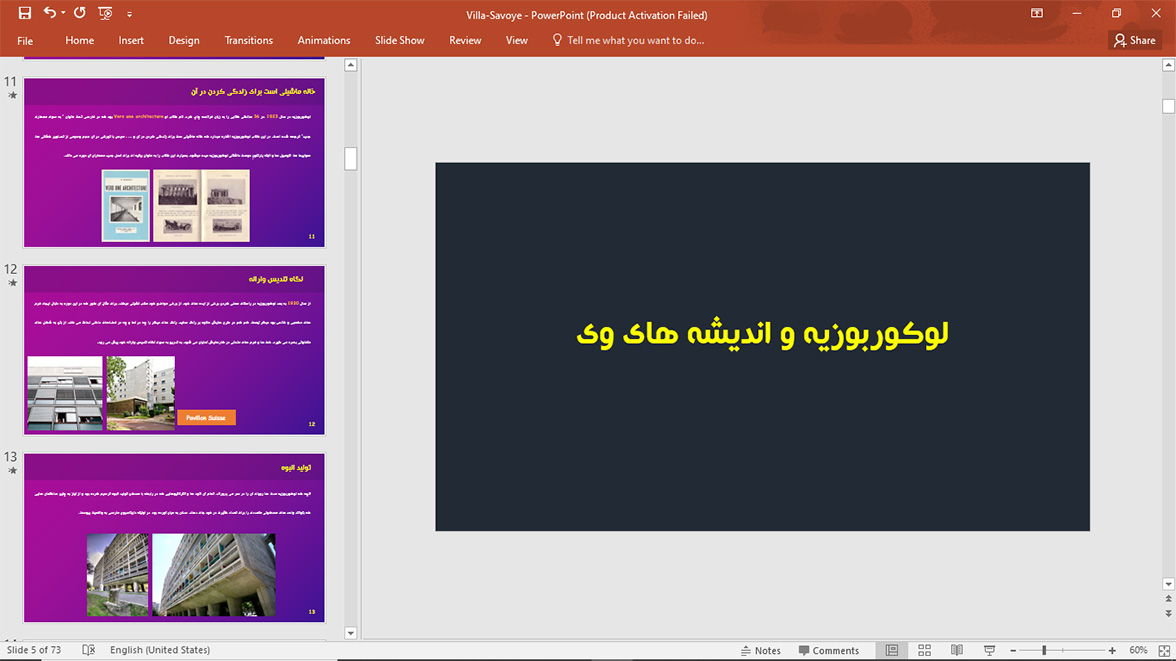Click the lightbulb icon beside Tell me
The height and width of the screenshot is (661, 1176).
pos(556,40)
